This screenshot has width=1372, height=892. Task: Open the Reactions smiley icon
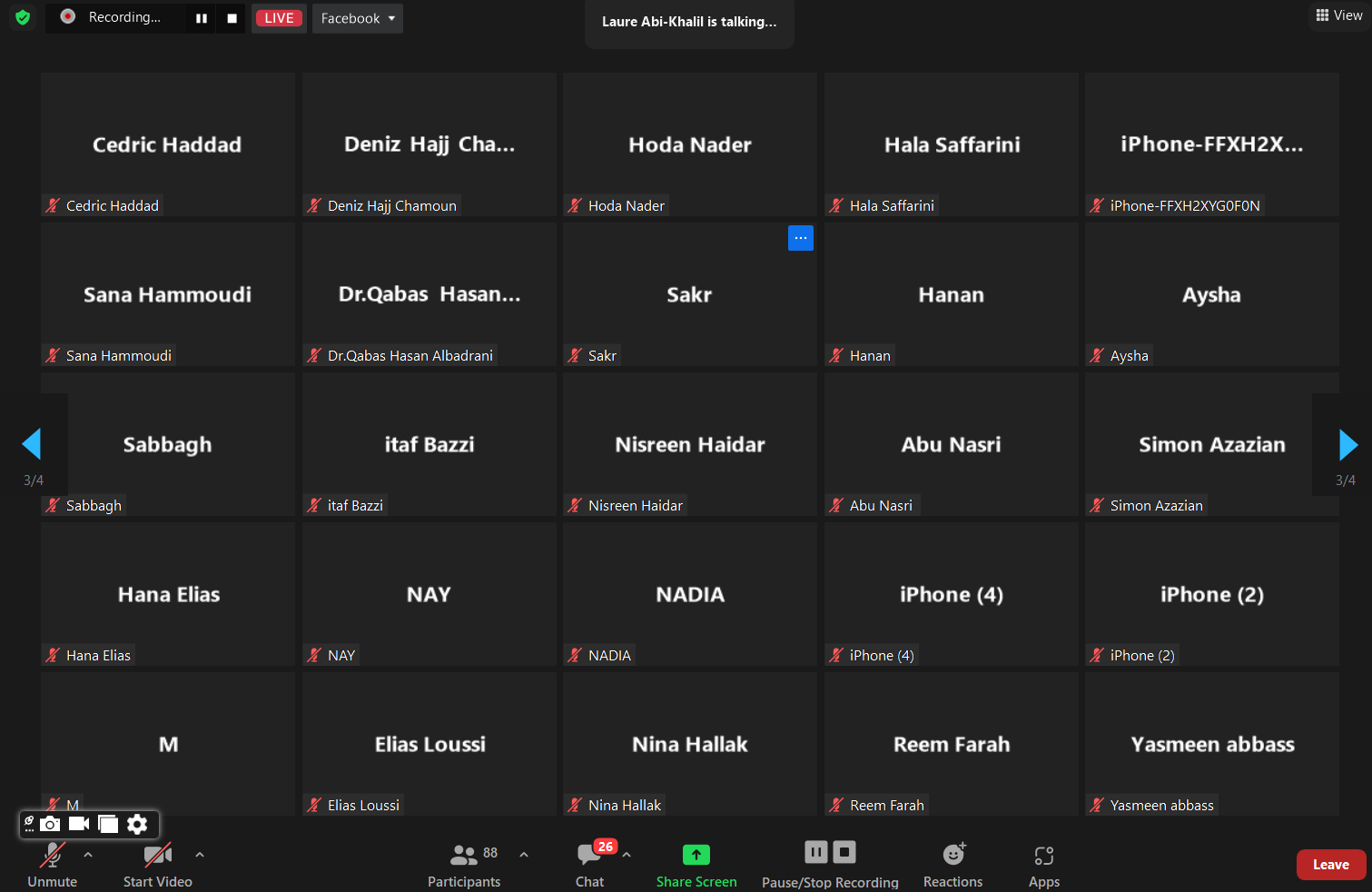953,854
